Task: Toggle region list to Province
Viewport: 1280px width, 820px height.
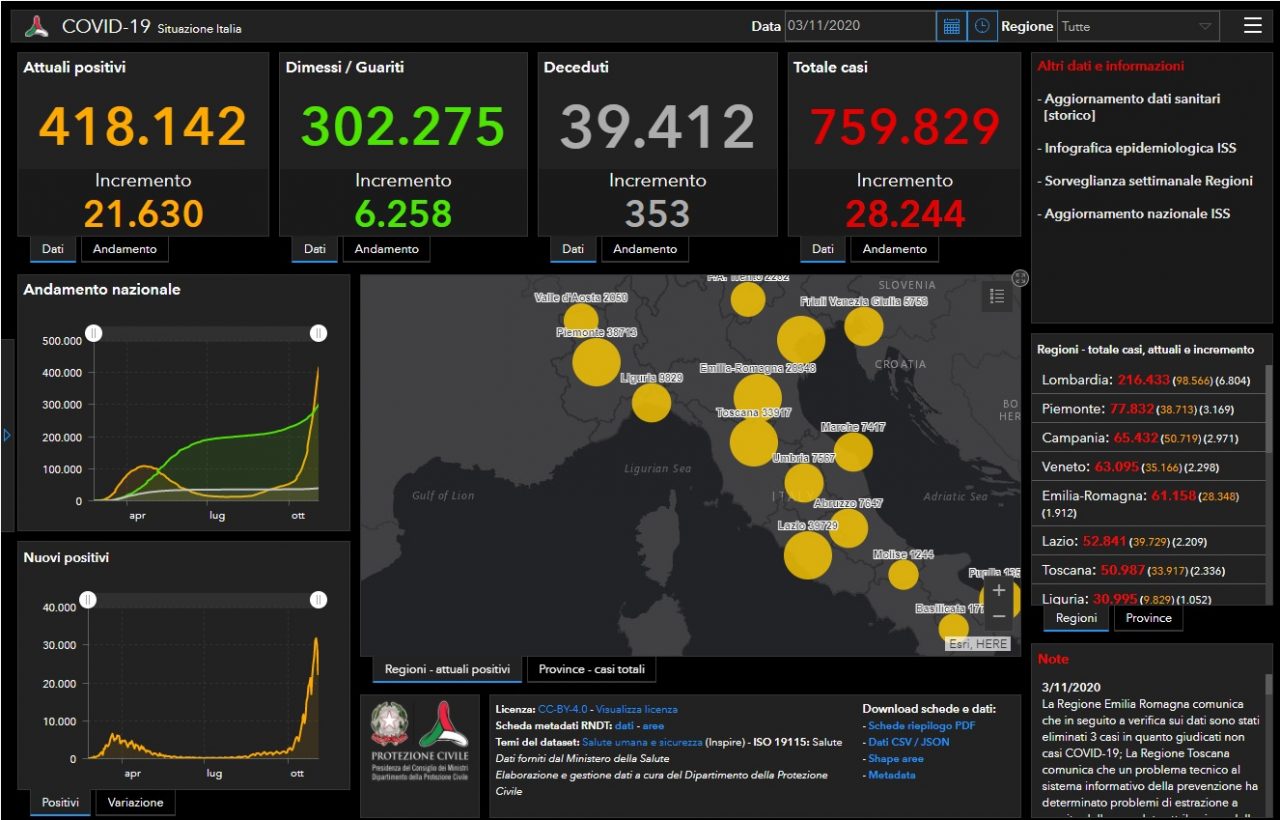Action: (1148, 618)
